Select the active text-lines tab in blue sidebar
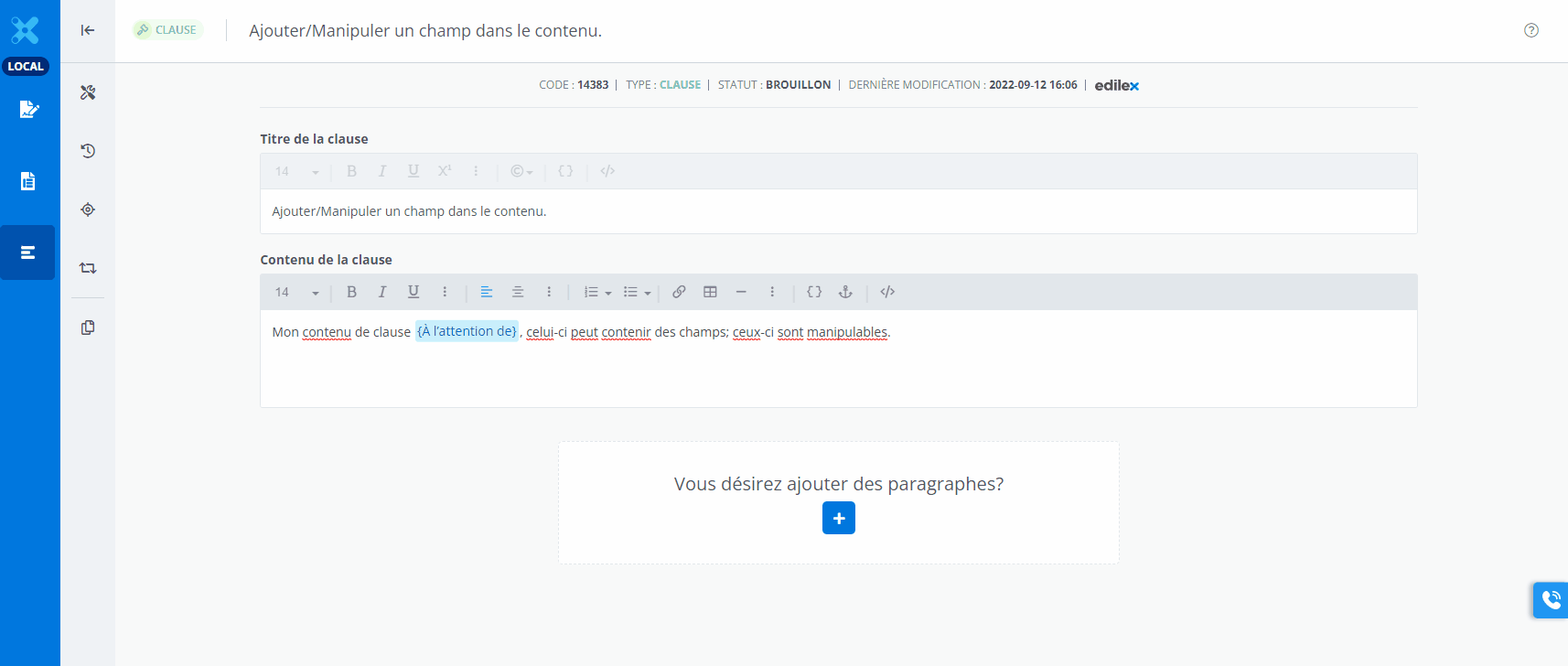Viewport: 1568px width, 666px height. coord(28,252)
